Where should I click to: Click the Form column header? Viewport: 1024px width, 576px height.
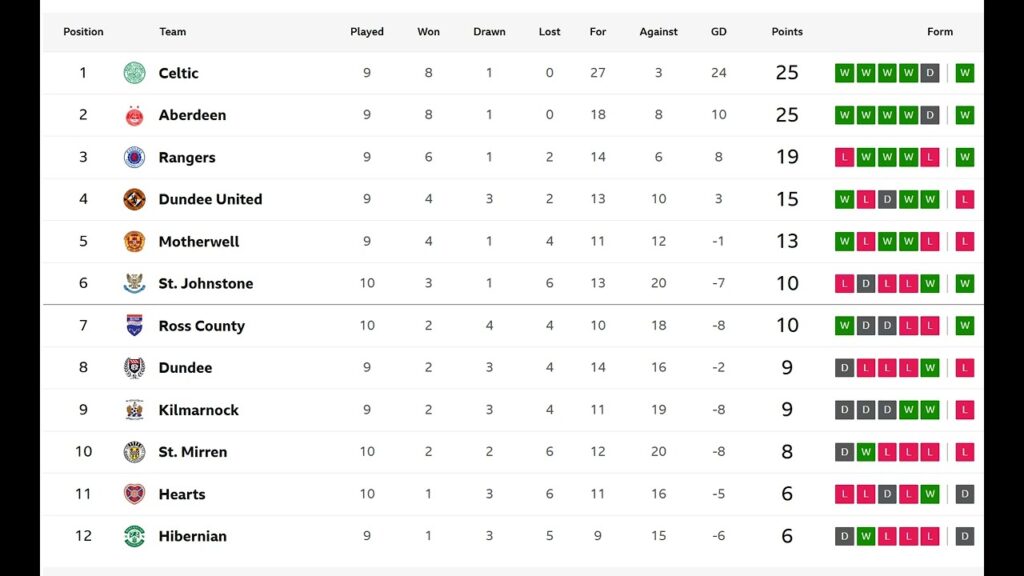coord(939,32)
